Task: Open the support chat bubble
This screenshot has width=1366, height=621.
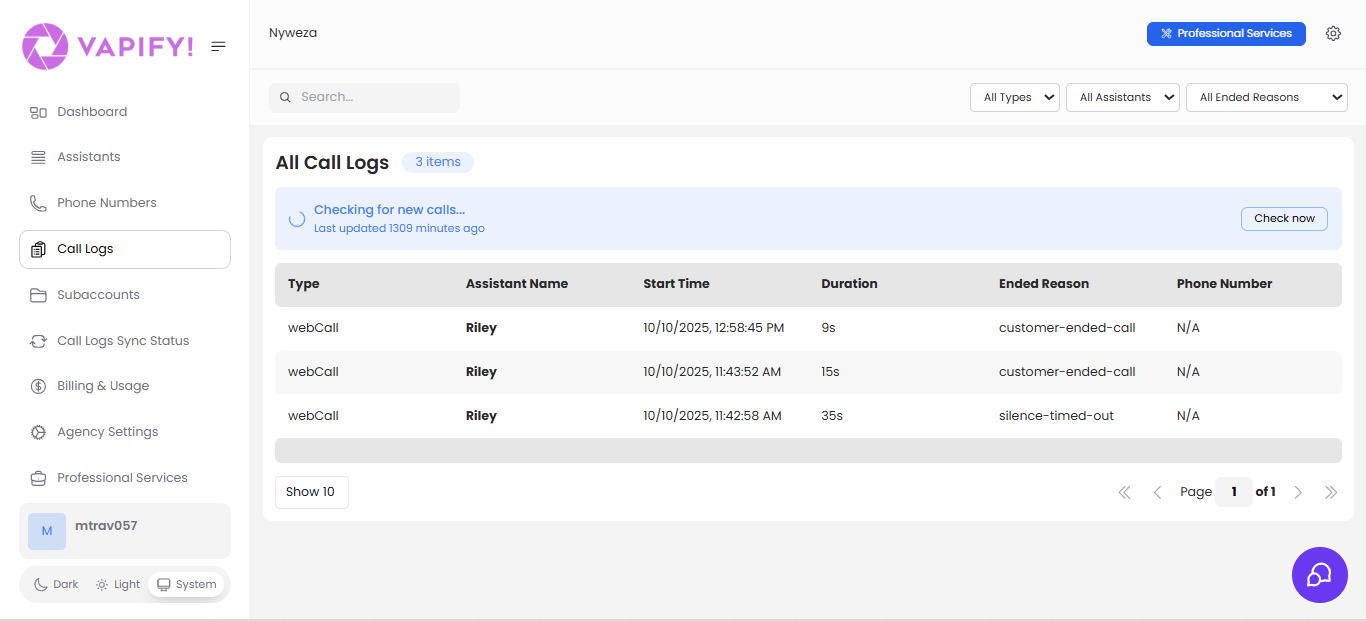Action: [1319, 575]
